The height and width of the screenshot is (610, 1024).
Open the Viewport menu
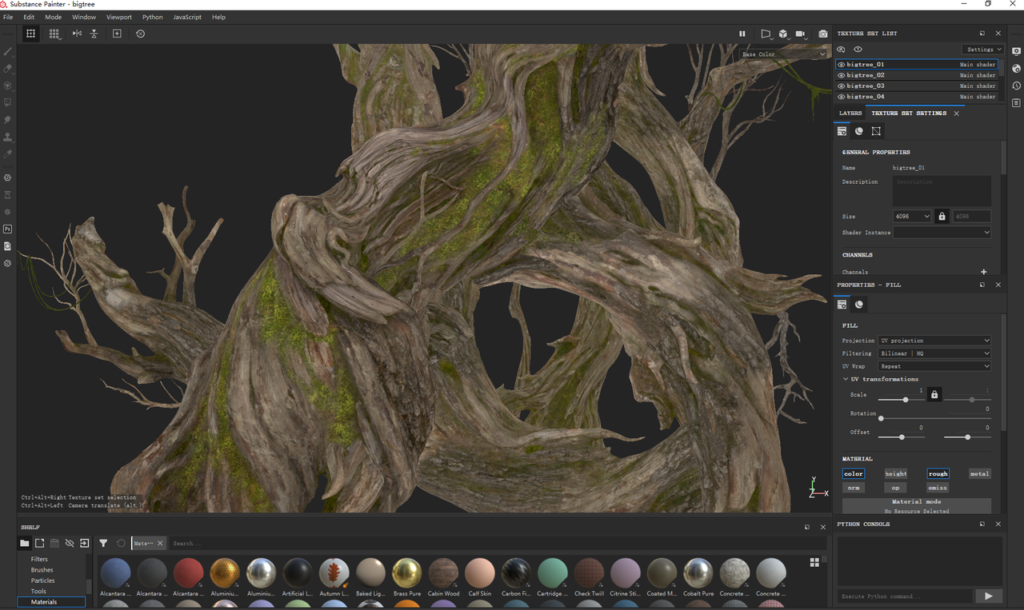[x=118, y=17]
